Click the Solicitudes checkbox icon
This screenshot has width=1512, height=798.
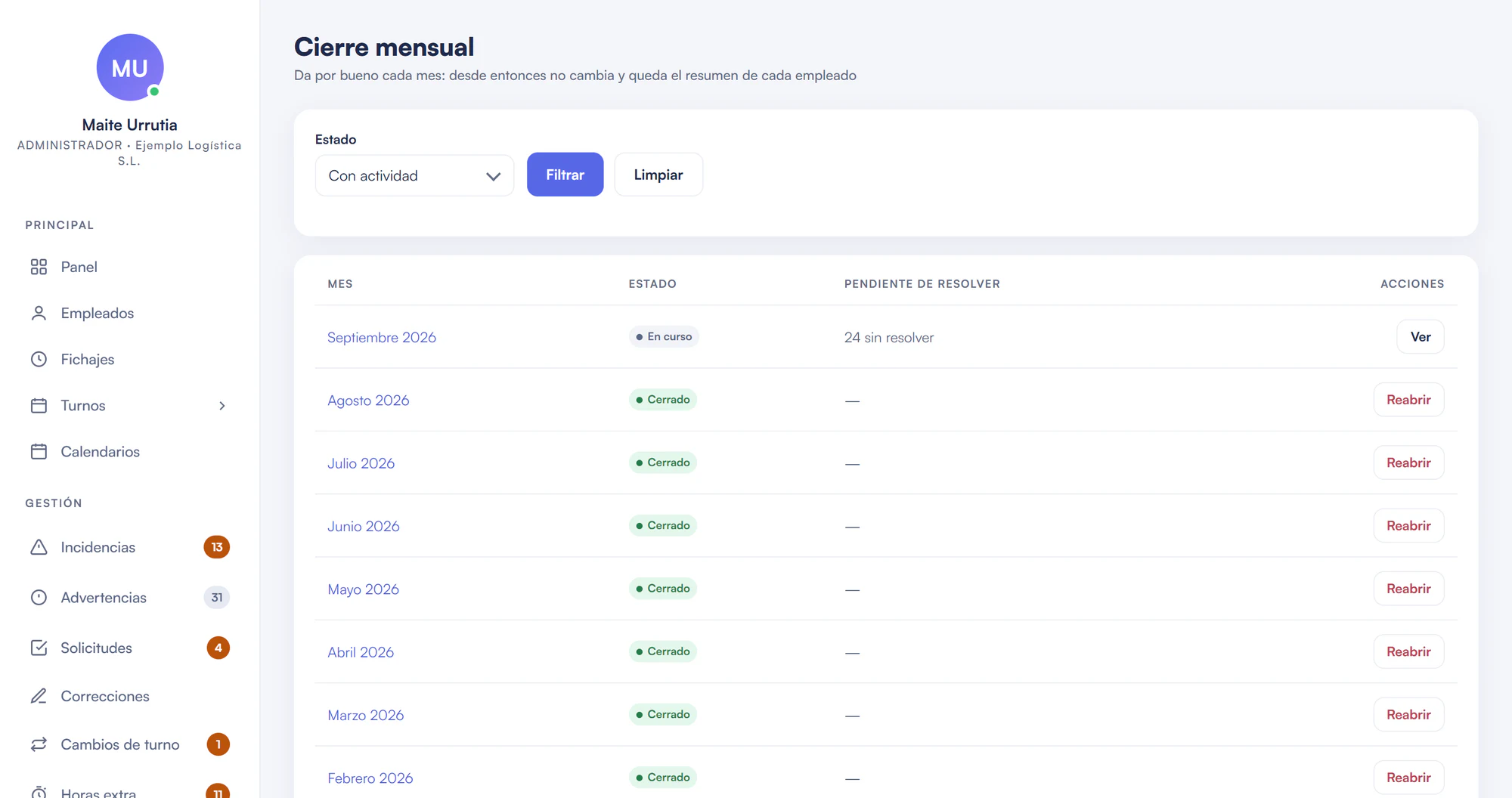pyautogui.click(x=39, y=648)
